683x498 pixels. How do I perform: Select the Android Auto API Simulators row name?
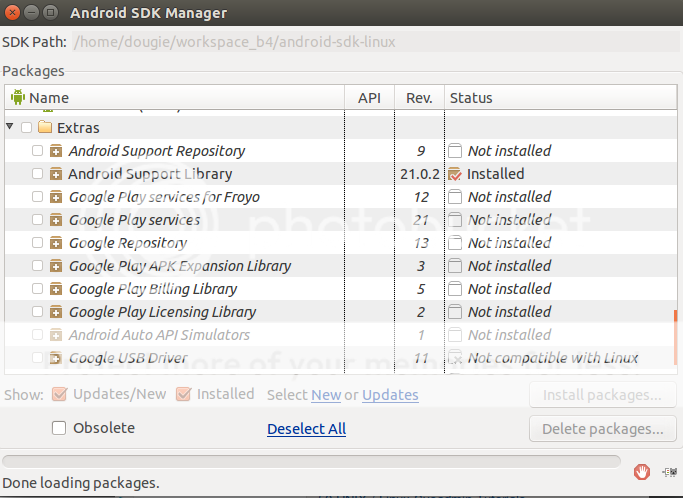click(x=159, y=335)
